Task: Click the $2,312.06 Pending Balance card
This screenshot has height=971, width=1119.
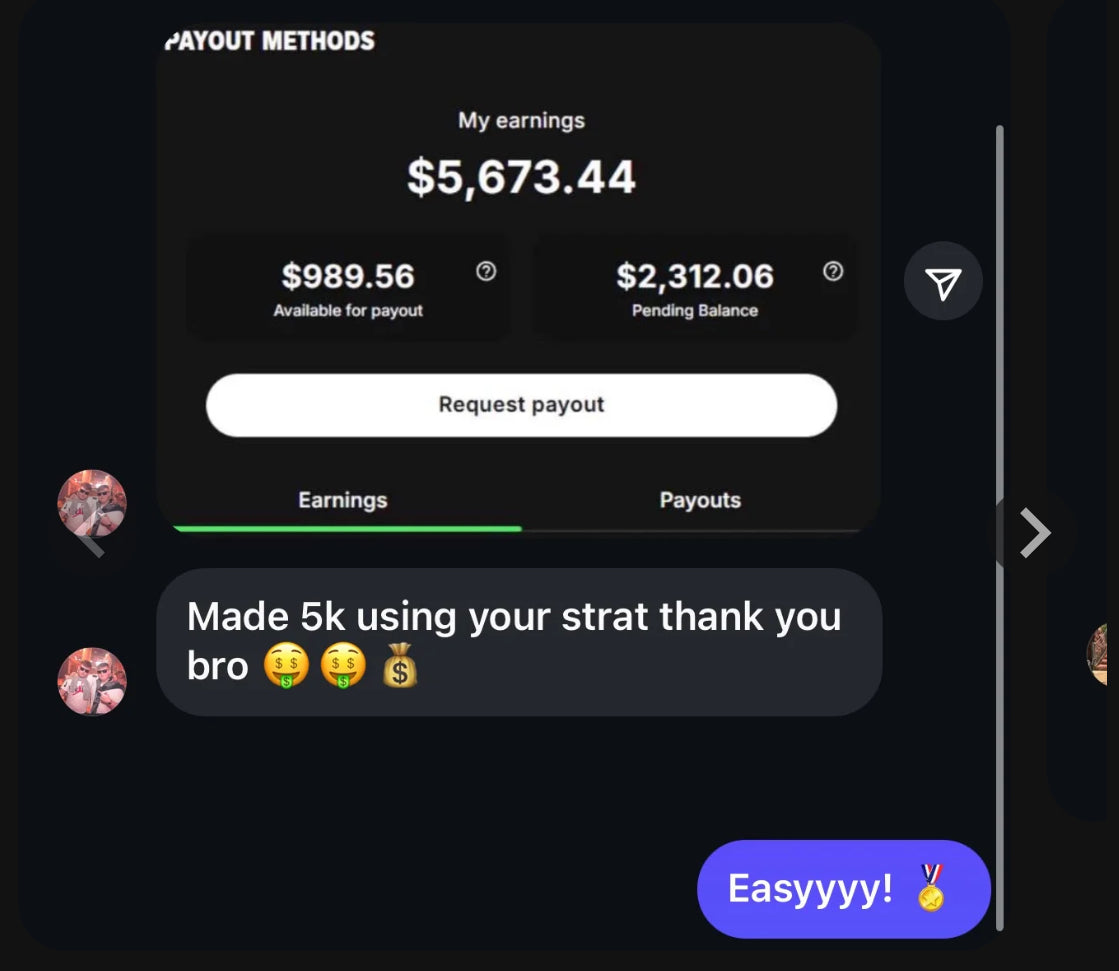Action: (695, 288)
